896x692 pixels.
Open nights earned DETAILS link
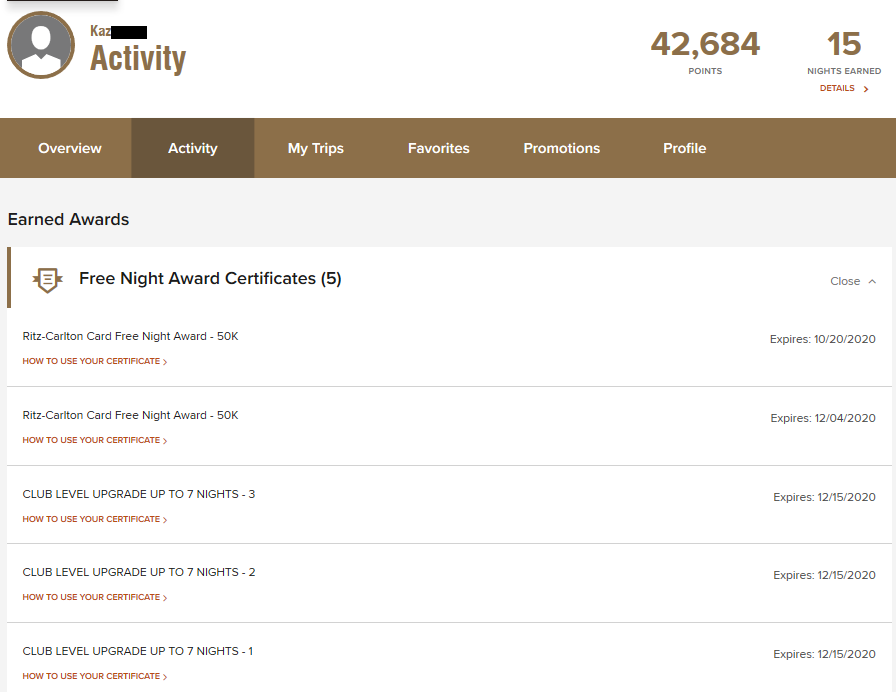844,89
